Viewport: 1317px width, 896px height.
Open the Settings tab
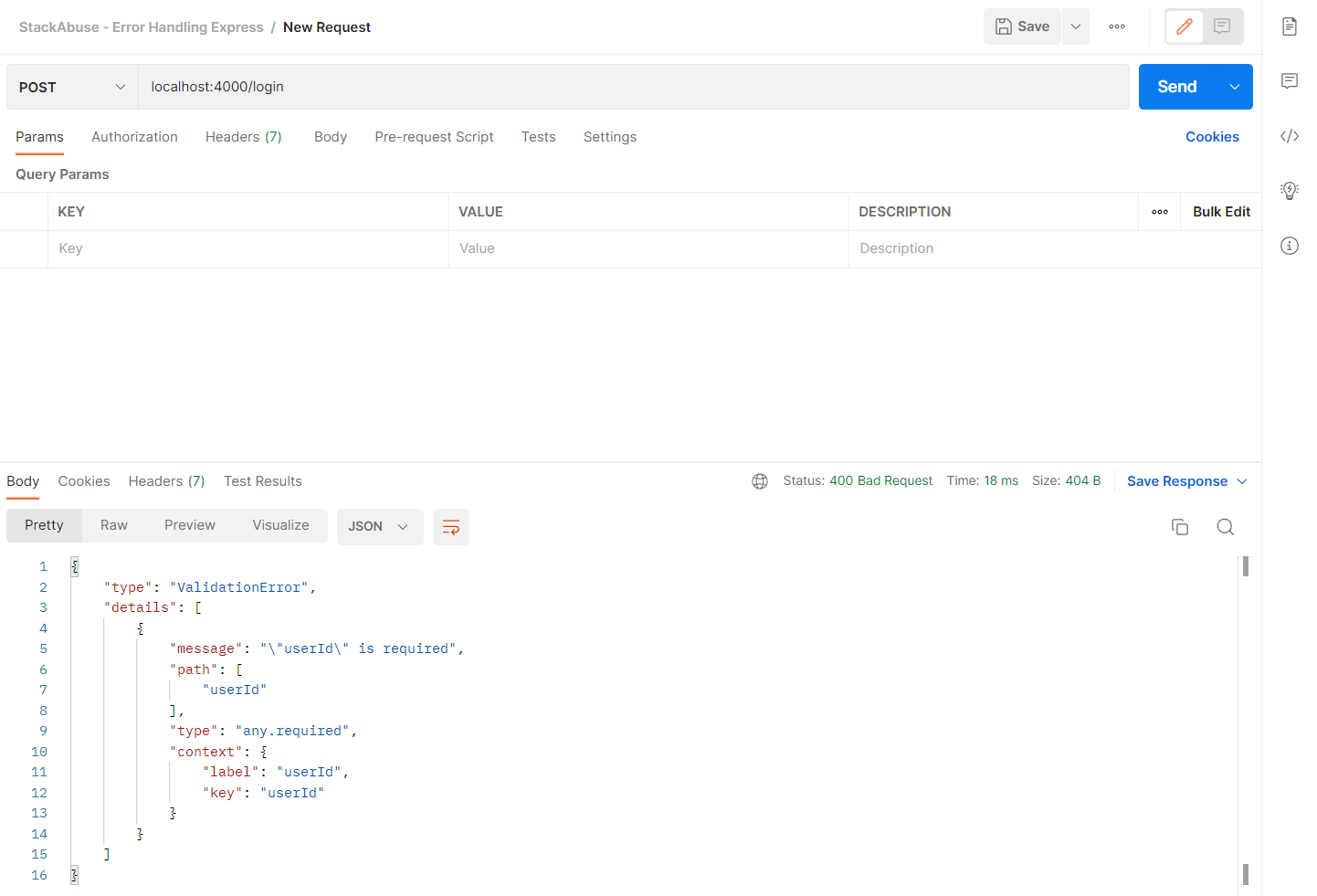coord(610,137)
